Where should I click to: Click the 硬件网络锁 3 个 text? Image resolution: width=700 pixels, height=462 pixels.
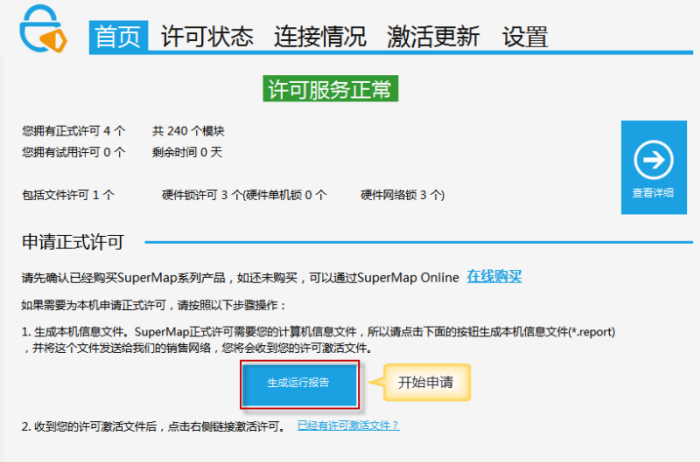click(402, 195)
